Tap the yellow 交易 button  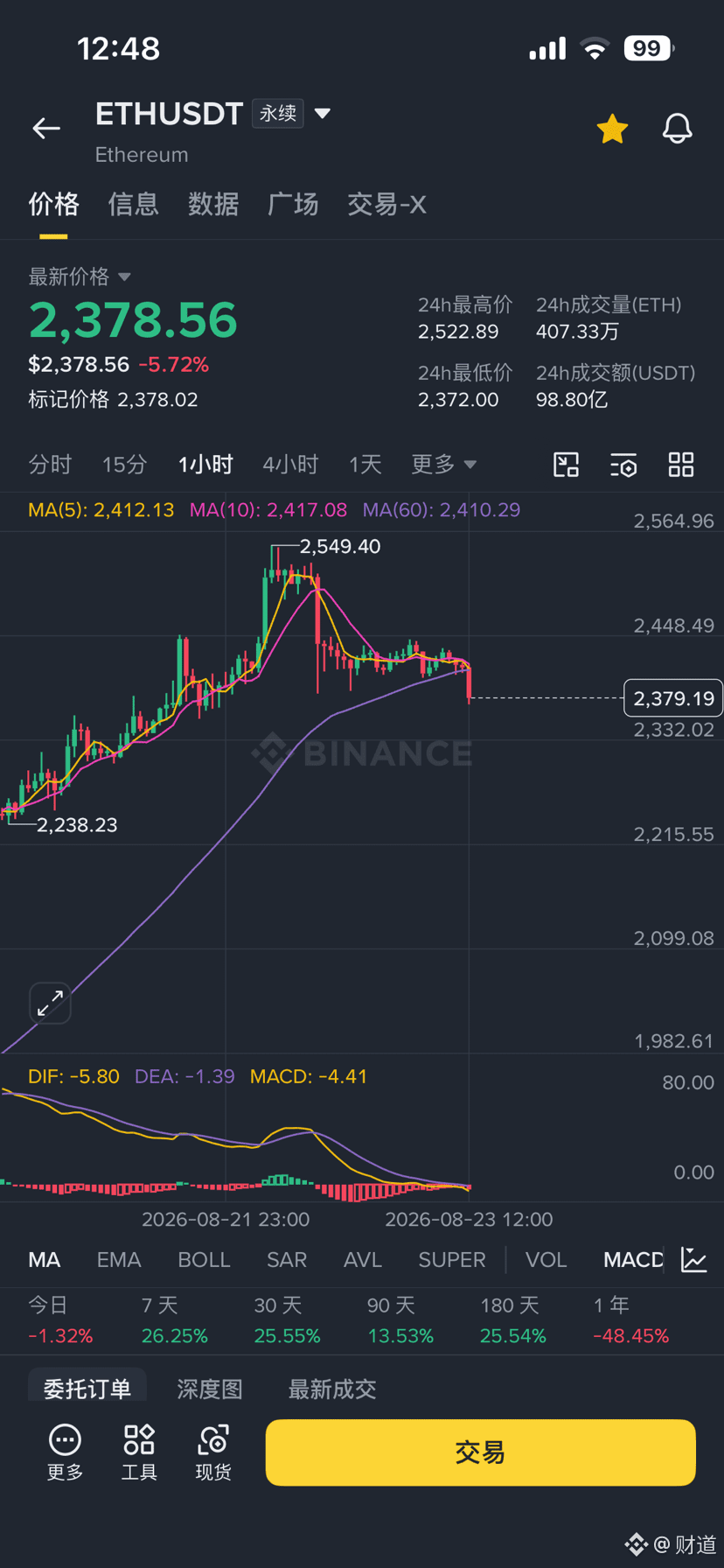coord(480,1452)
